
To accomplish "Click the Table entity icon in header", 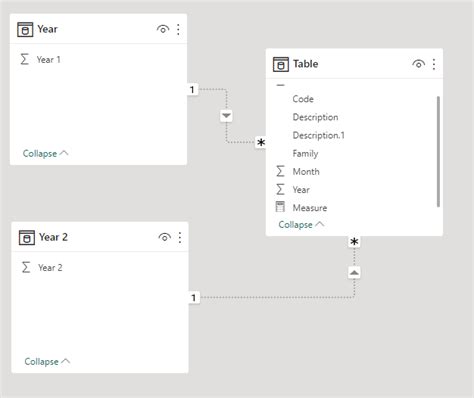I will tap(281, 64).
